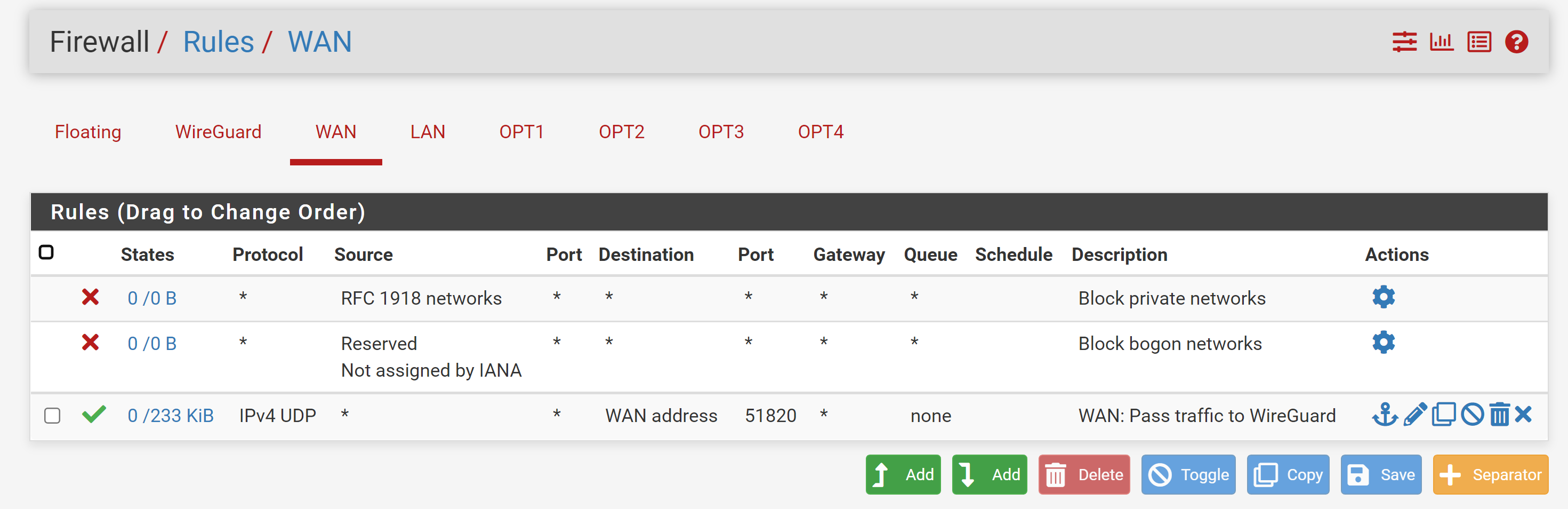Click the Save button
Viewport: 1568px width, 509px height.
pos(1380,474)
